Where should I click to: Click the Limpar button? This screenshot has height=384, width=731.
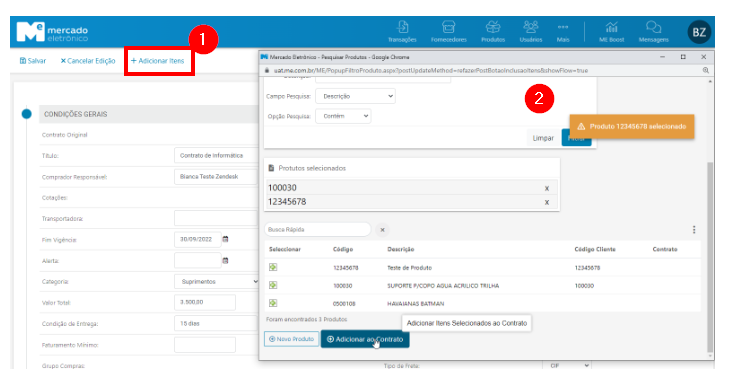pos(543,138)
